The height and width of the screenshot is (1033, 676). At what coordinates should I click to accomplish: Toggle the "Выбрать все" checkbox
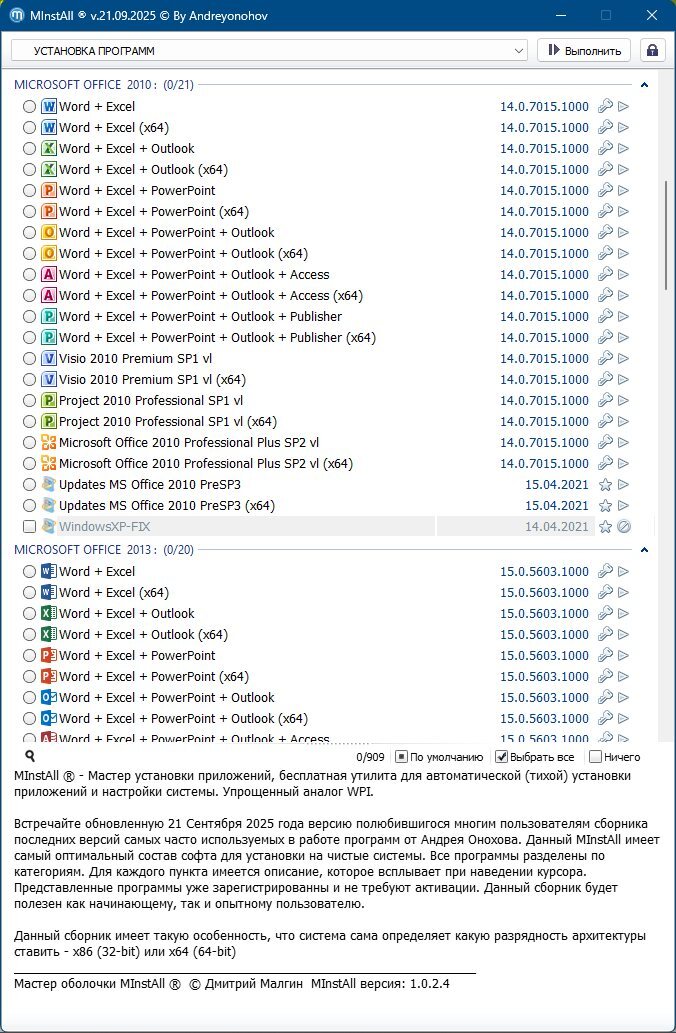pos(503,757)
